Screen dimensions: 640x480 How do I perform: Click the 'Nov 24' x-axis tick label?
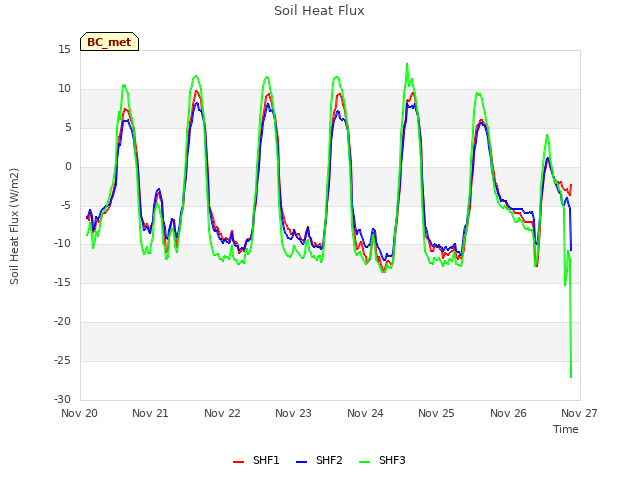pos(365,413)
